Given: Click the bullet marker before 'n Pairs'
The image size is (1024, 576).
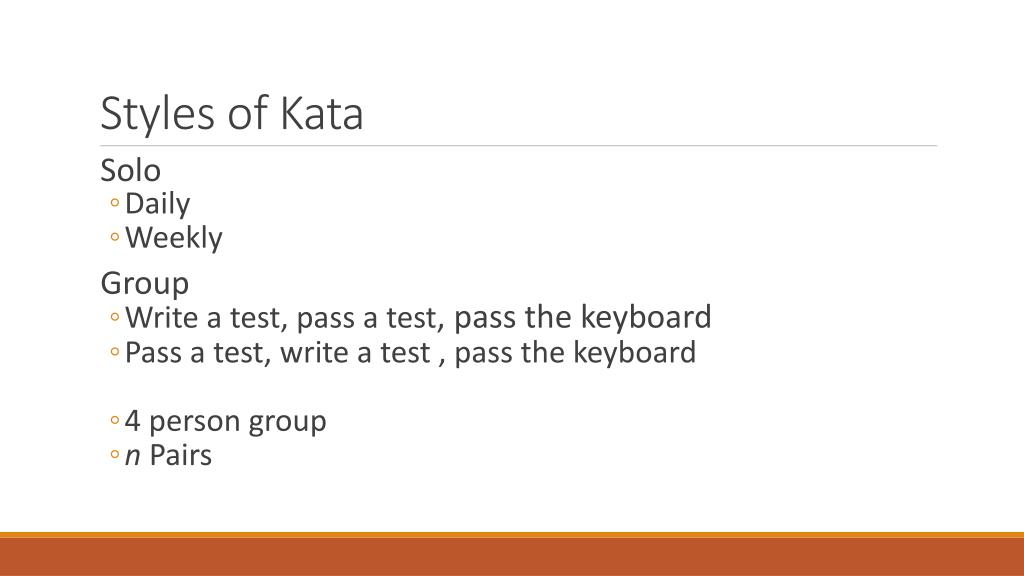Looking at the screenshot, I should point(115,455).
